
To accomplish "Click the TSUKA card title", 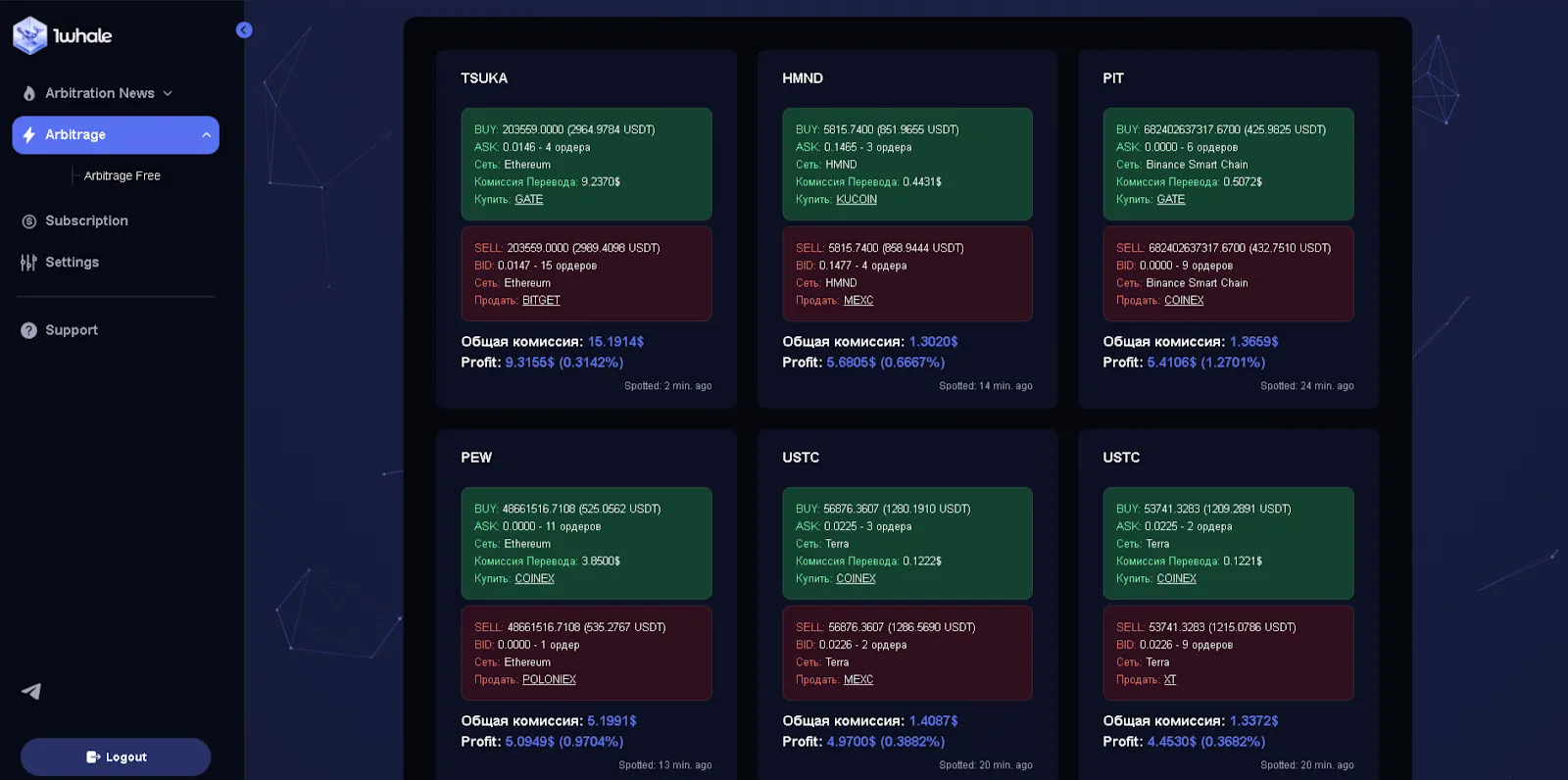I will [484, 78].
